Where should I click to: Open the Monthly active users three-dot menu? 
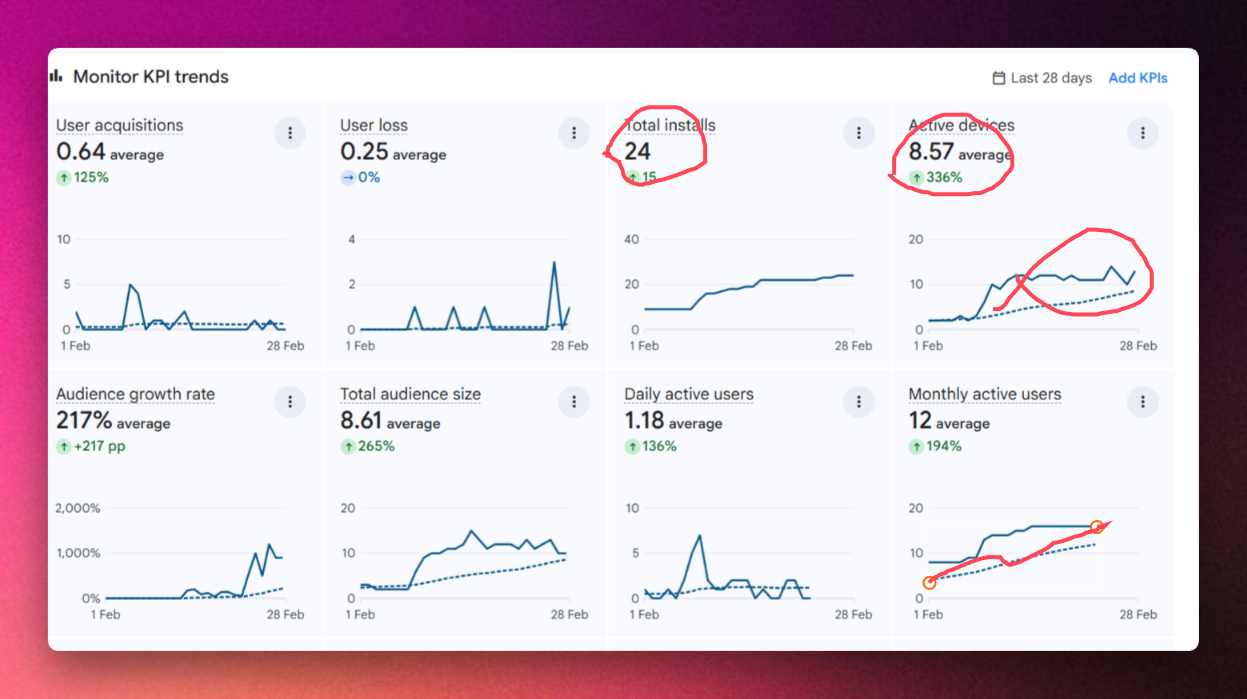click(1142, 402)
